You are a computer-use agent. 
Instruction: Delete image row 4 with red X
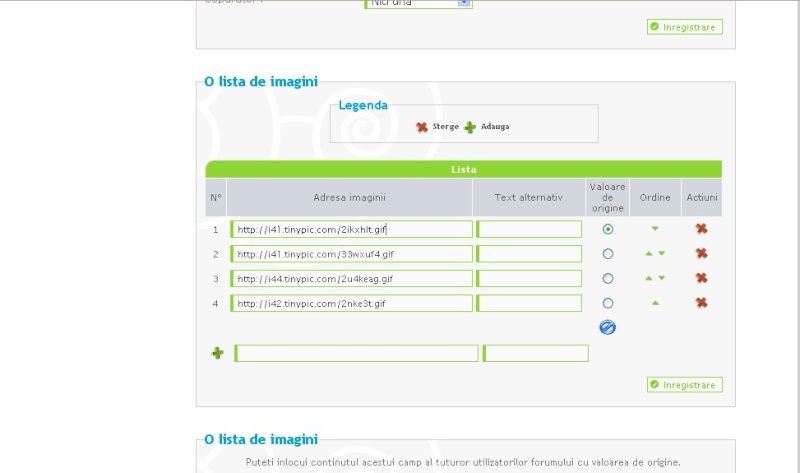(x=702, y=303)
